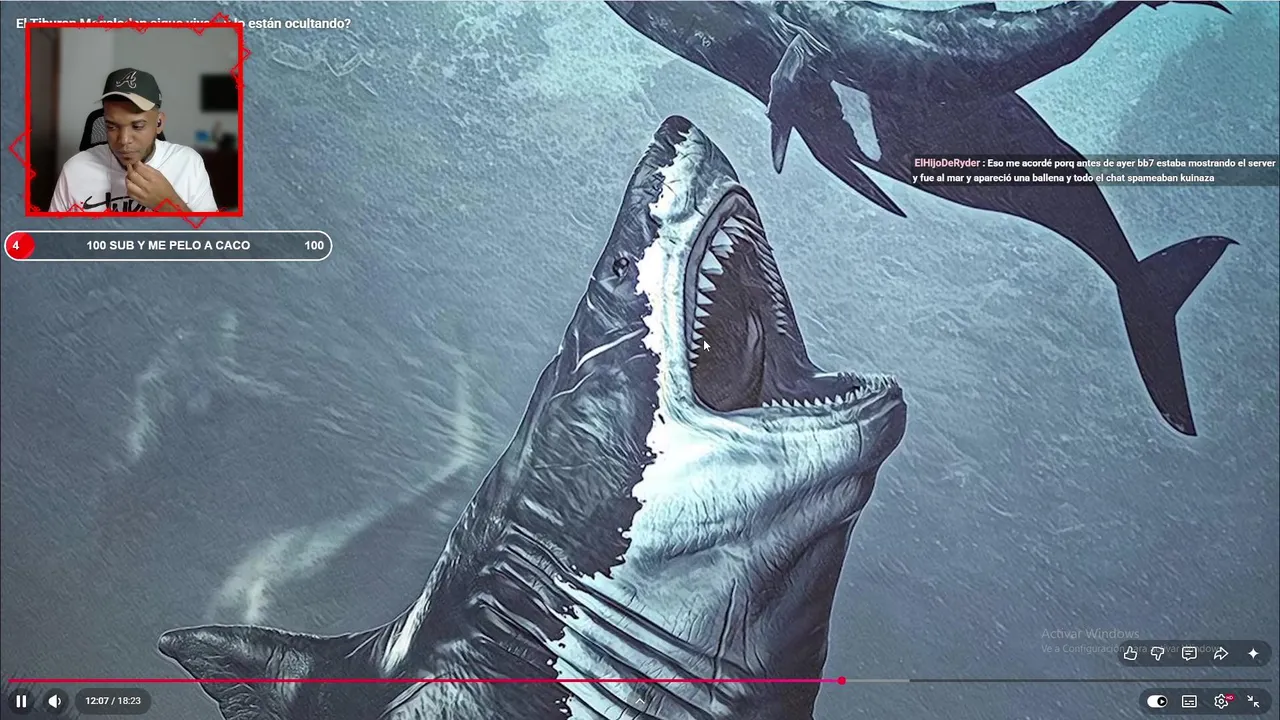Click the ElHijoDeRyder chat username
This screenshot has height=720, width=1280.
[946, 163]
